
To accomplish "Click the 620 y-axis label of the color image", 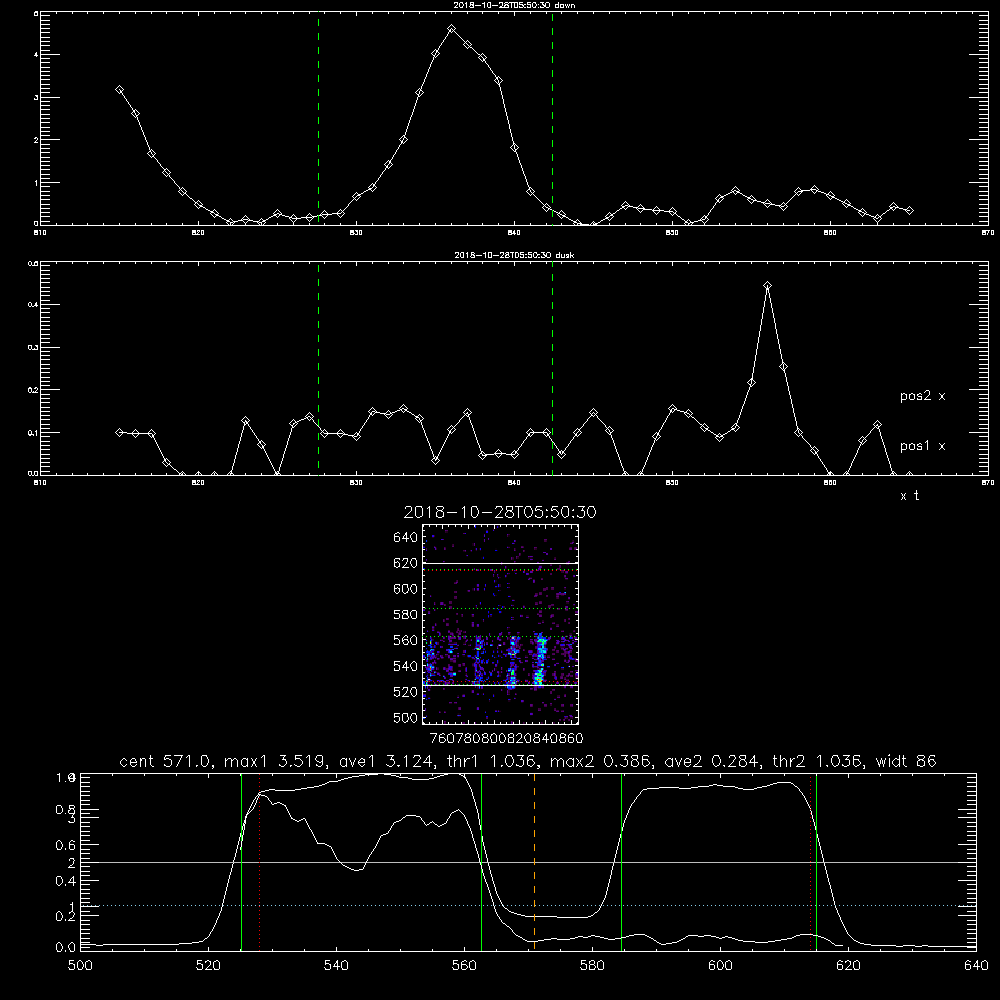I will point(406,563).
